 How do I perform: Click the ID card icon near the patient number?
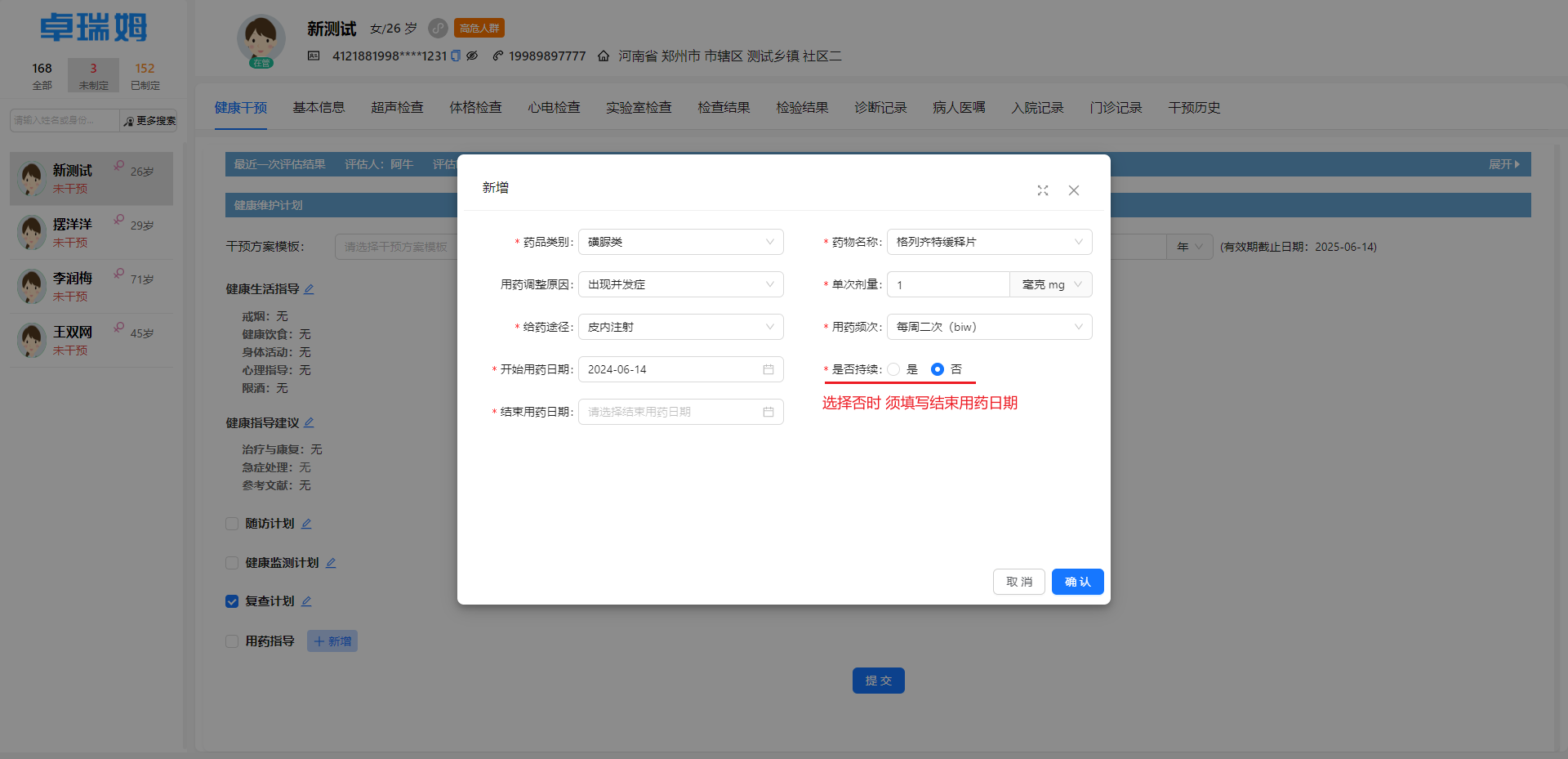313,56
